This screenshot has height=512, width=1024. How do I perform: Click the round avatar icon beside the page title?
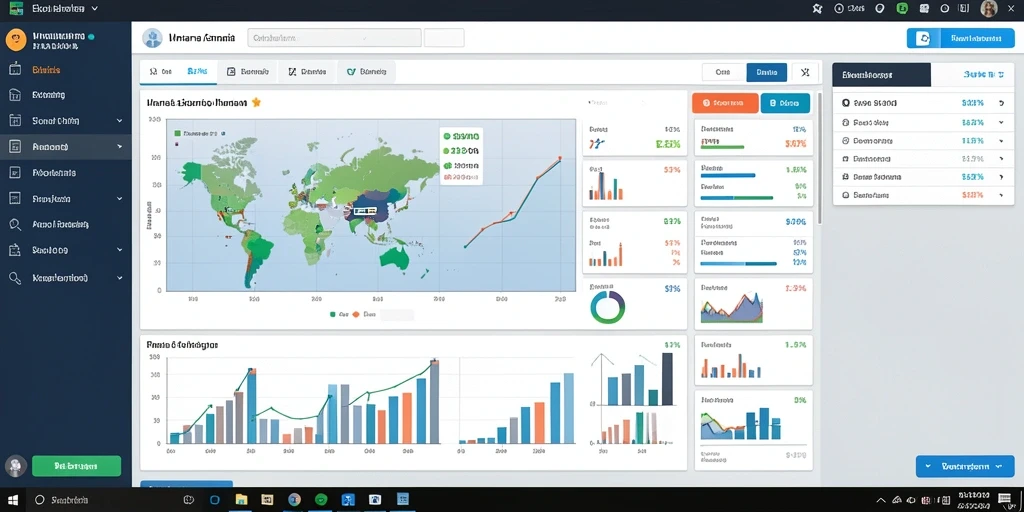click(152, 38)
